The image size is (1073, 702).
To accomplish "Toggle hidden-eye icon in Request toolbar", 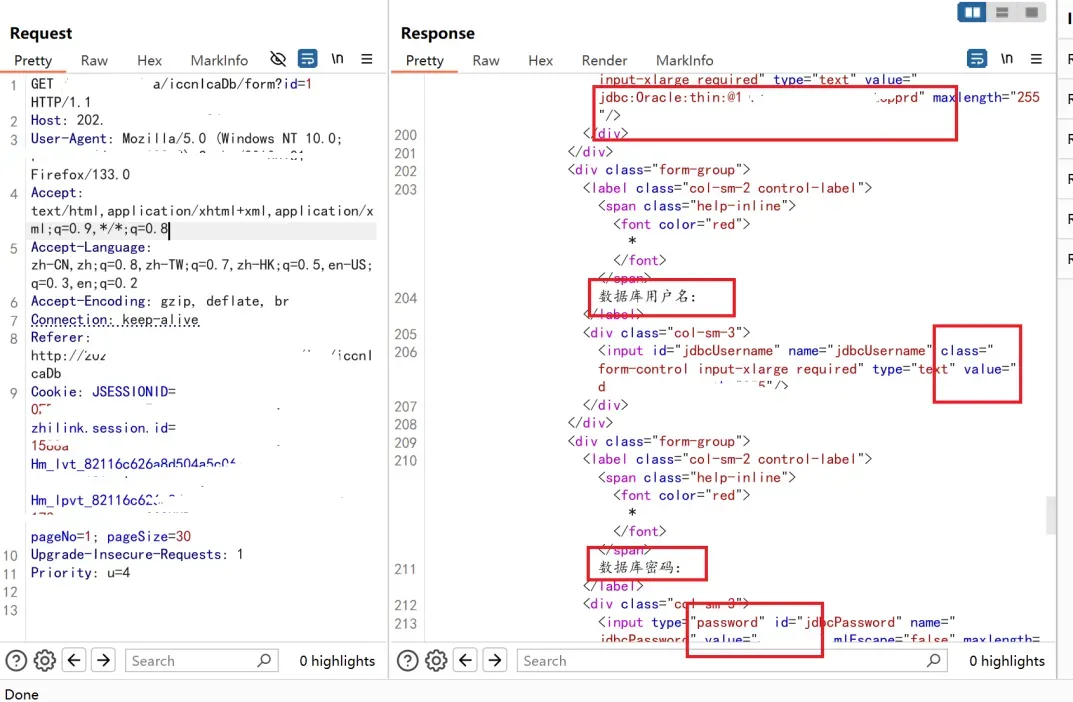I will 278,59.
